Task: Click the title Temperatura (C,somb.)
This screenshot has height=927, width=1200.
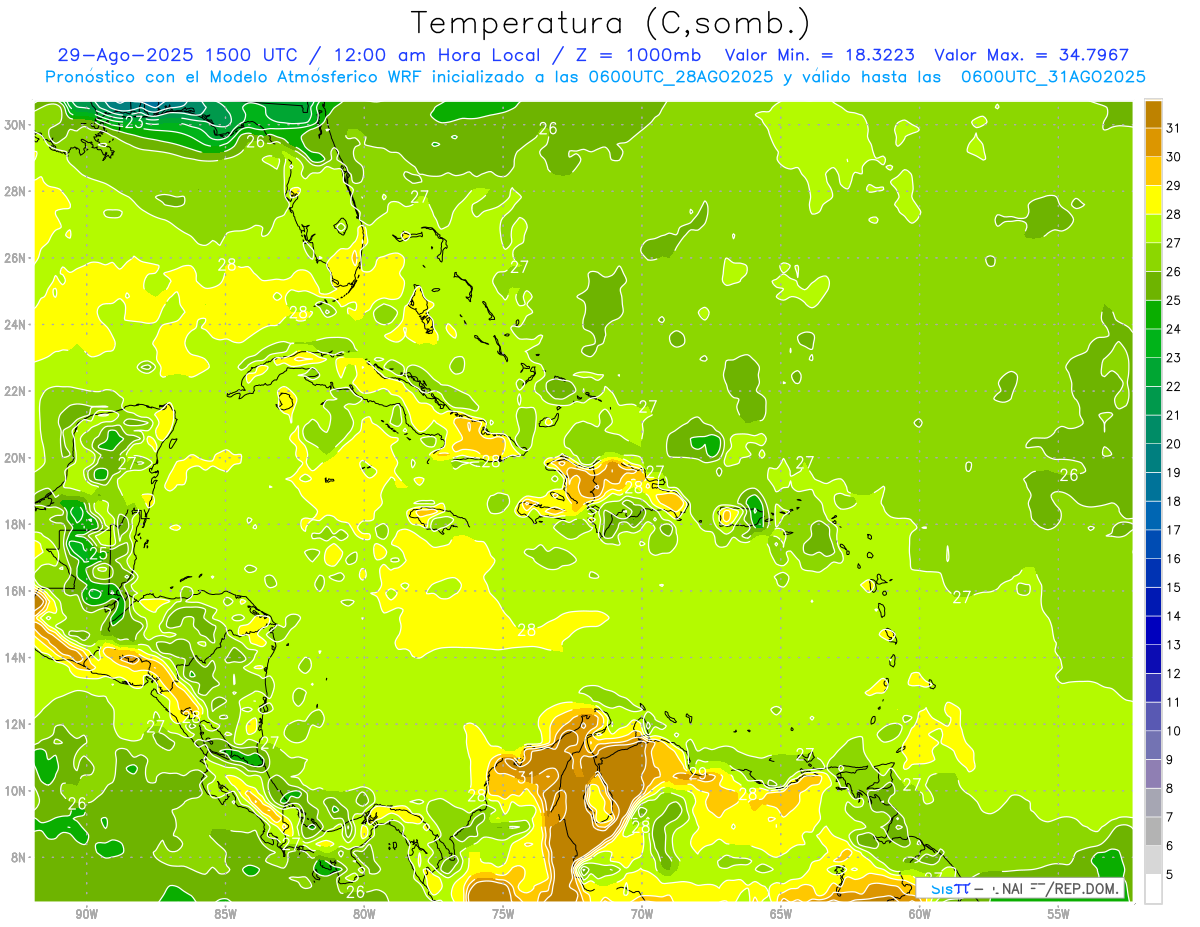Action: pyautogui.click(x=610, y=24)
